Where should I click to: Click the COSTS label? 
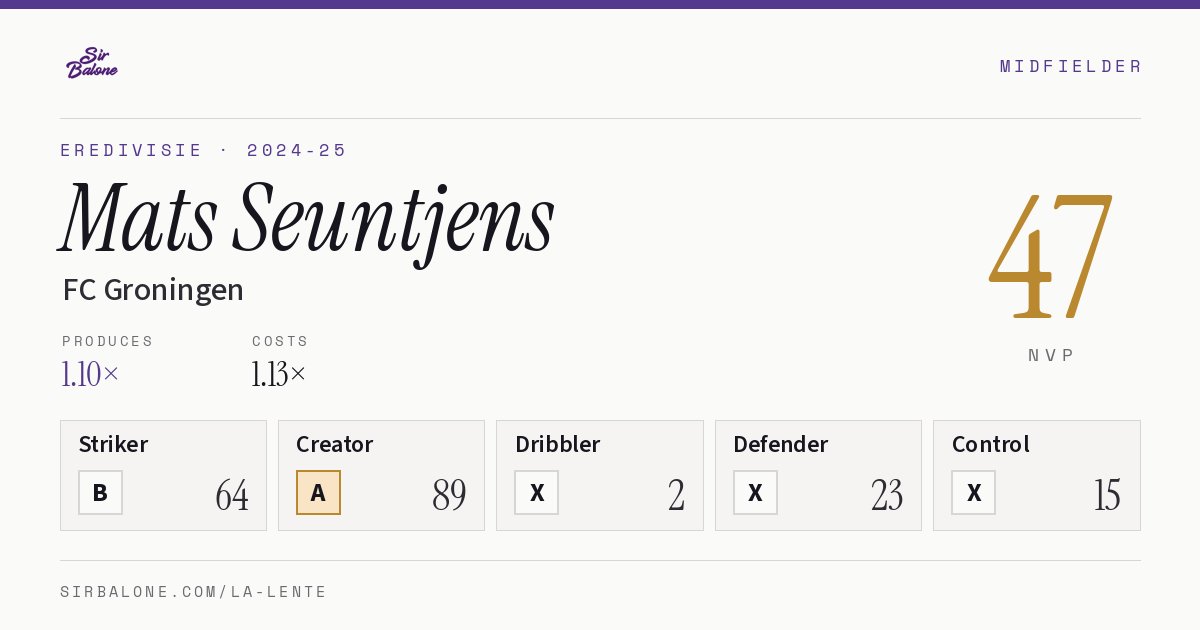coord(281,341)
